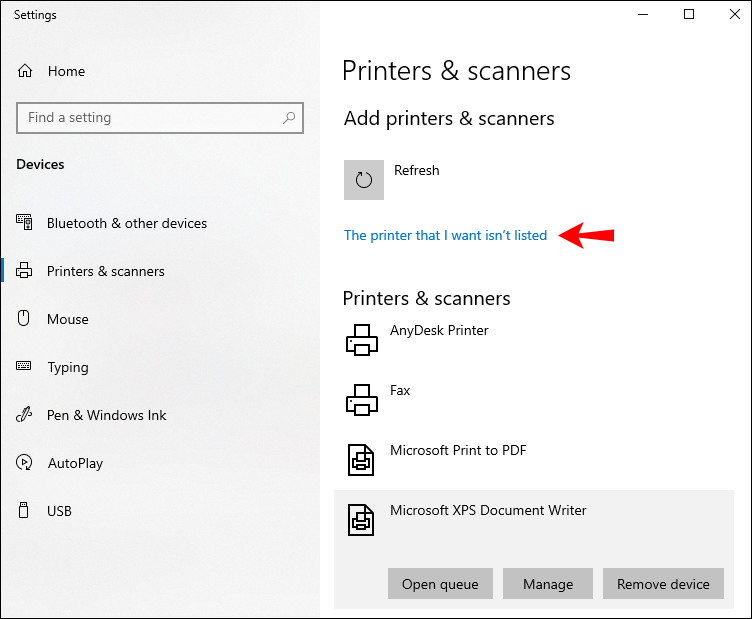Click the USB icon in sidebar
The width and height of the screenshot is (752, 619).
click(24, 510)
